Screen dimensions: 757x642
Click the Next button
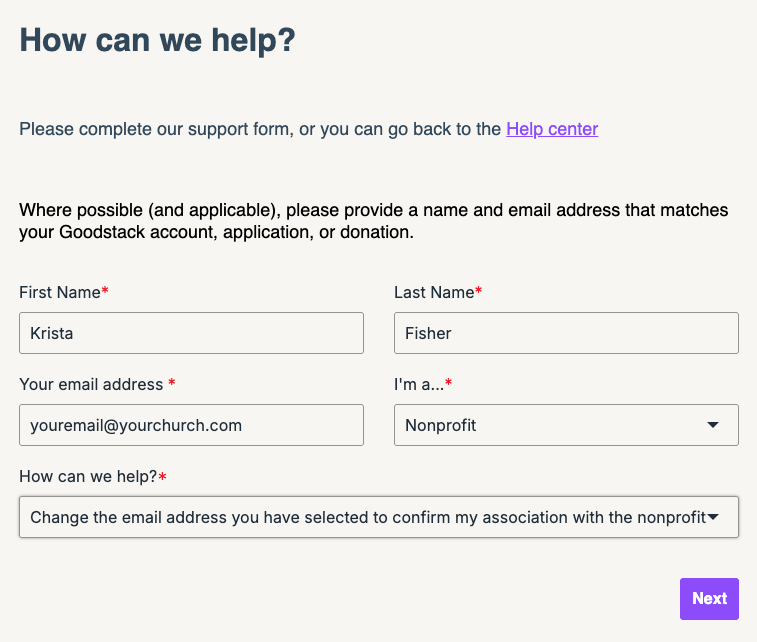709,598
